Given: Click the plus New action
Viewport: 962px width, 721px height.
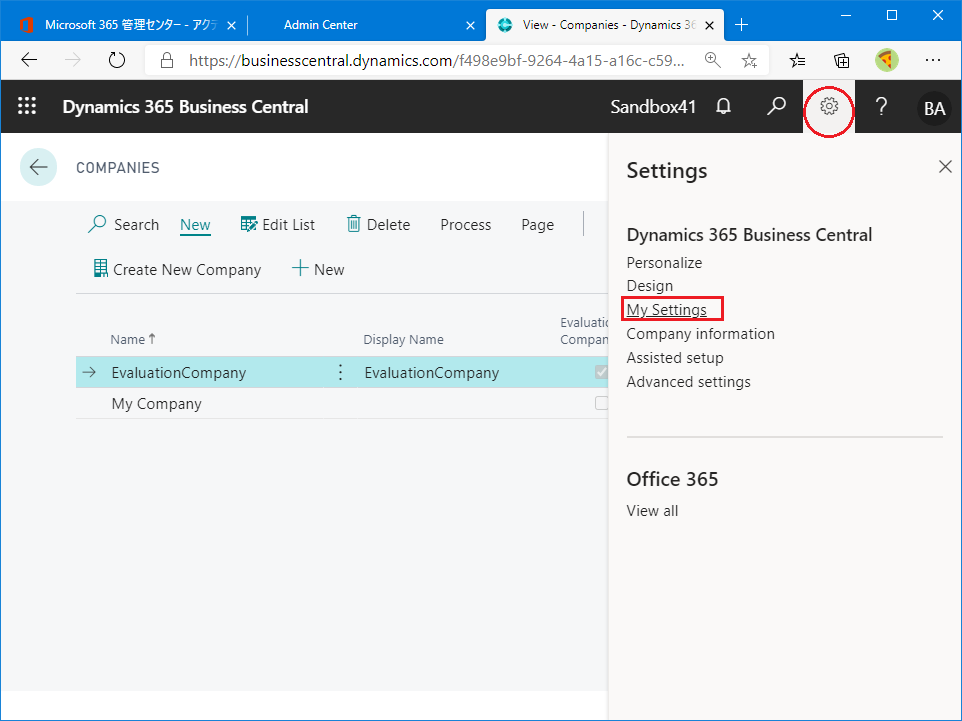Looking at the screenshot, I should (x=318, y=269).
